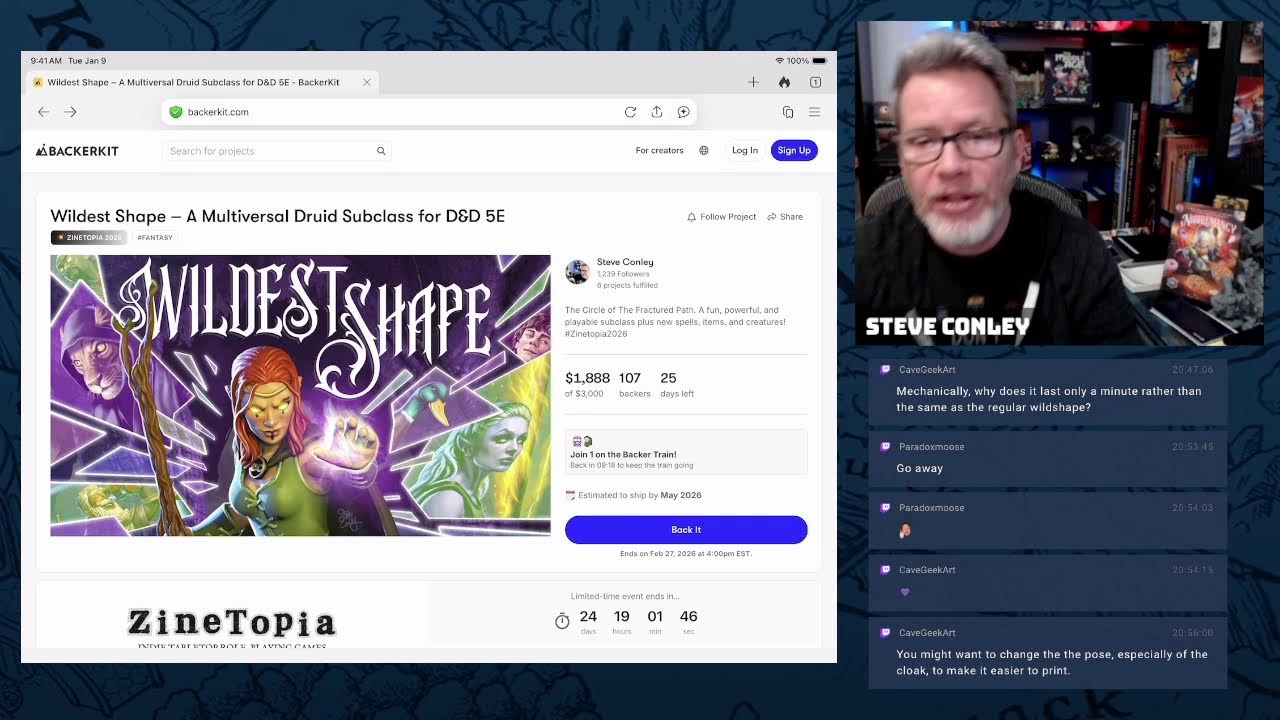Viewport: 1280px width, 720px height.
Task: Click the copy pages icon in browser toolbar
Action: (x=788, y=112)
